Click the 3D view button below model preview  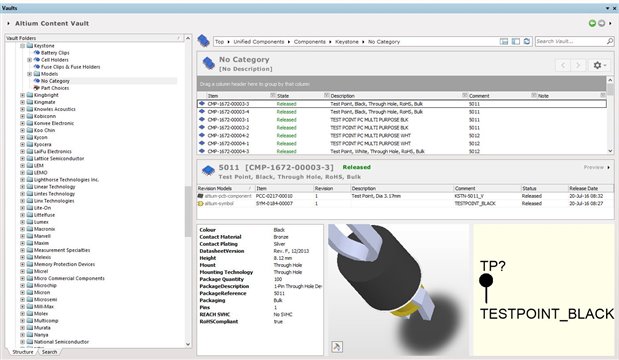point(337,347)
